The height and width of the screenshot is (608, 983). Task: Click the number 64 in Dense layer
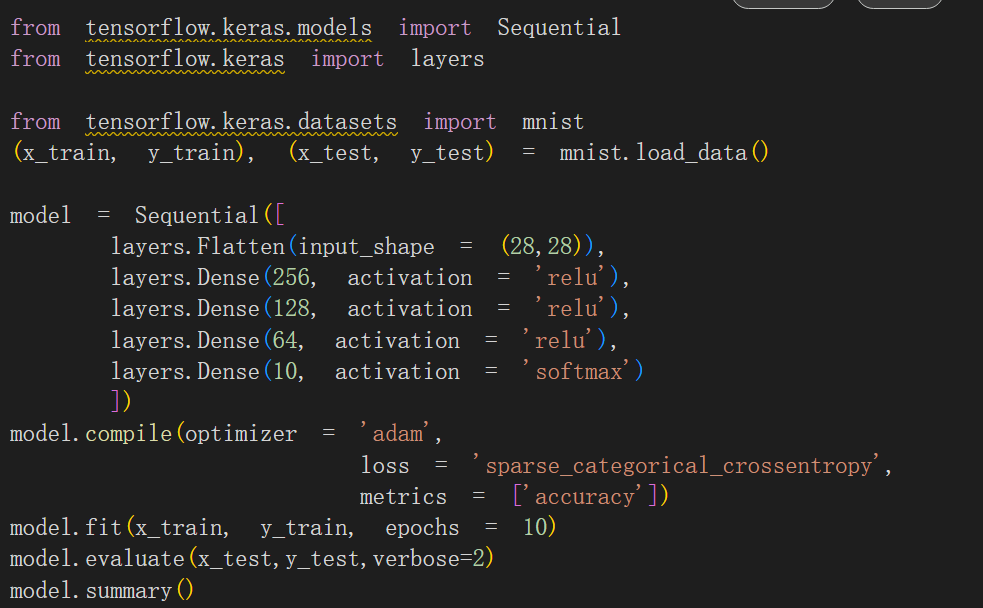tap(285, 341)
